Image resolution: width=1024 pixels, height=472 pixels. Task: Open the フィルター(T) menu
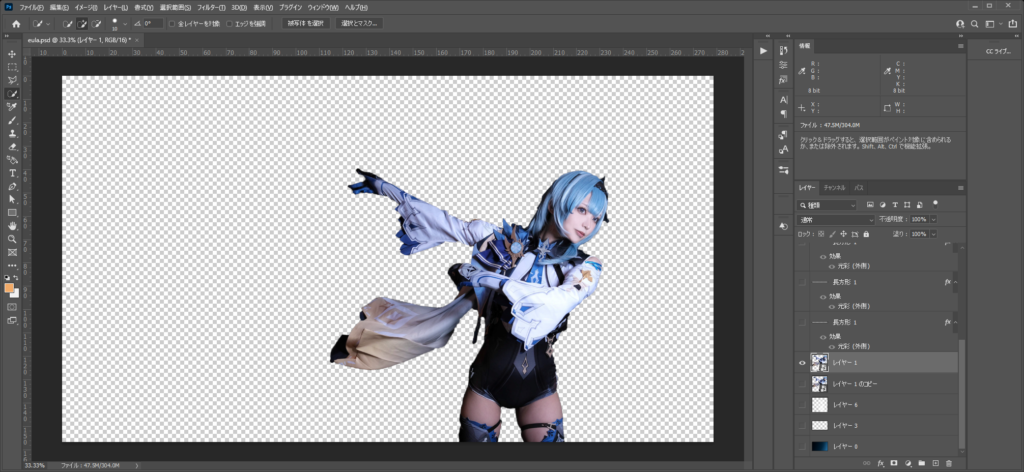click(209, 7)
